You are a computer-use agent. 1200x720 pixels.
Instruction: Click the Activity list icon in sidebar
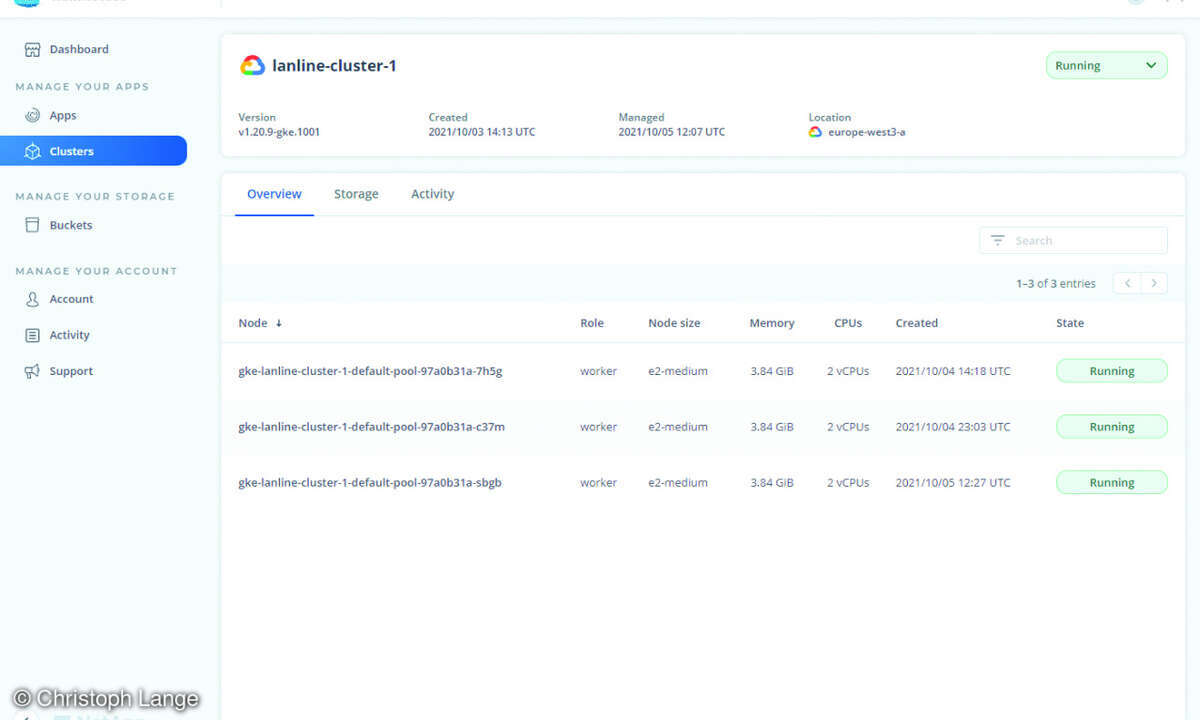tap(32, 335)
